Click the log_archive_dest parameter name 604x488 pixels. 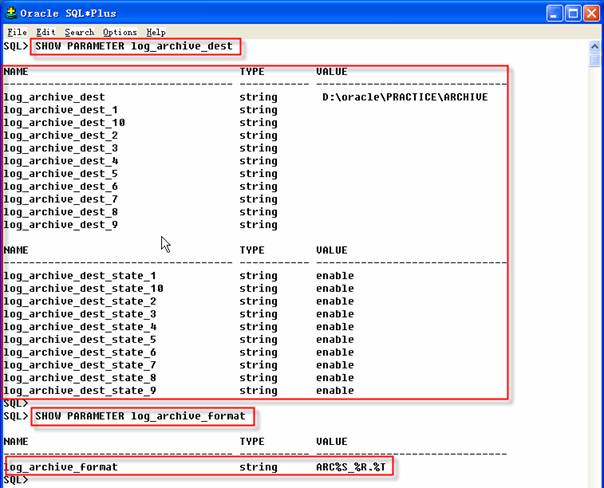54,97
